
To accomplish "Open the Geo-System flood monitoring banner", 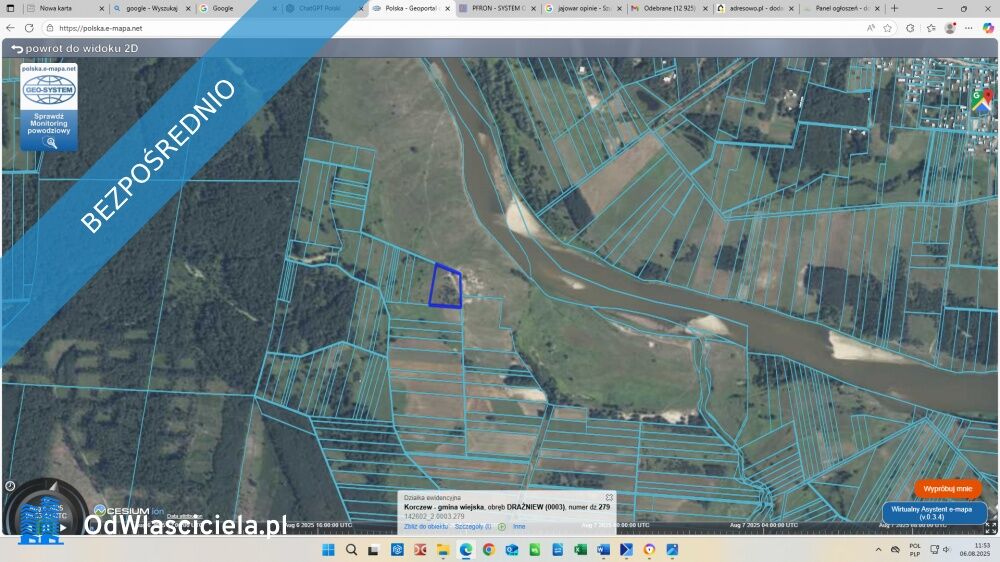I will (x=49, y=106).
